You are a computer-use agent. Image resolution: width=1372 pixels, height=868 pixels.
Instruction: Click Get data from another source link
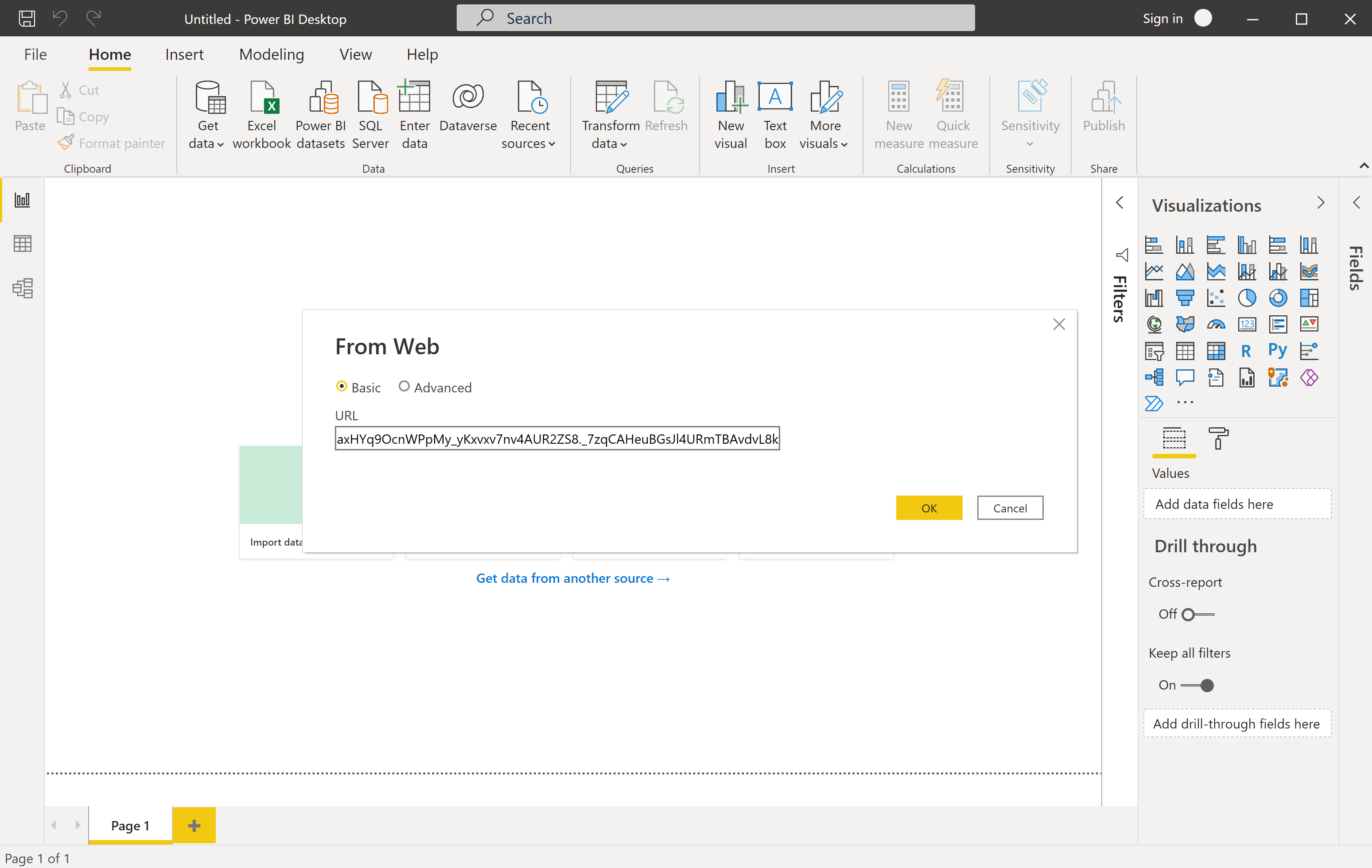(573, 578)
